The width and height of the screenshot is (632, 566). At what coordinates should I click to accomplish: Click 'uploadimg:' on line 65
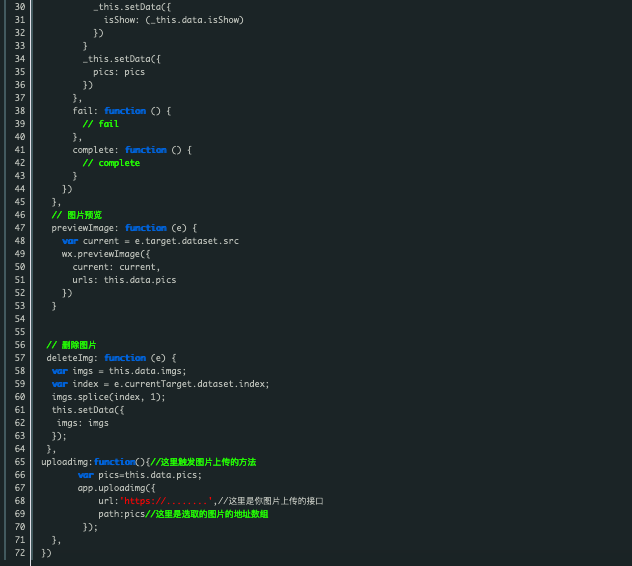click(x=67, y=462)
